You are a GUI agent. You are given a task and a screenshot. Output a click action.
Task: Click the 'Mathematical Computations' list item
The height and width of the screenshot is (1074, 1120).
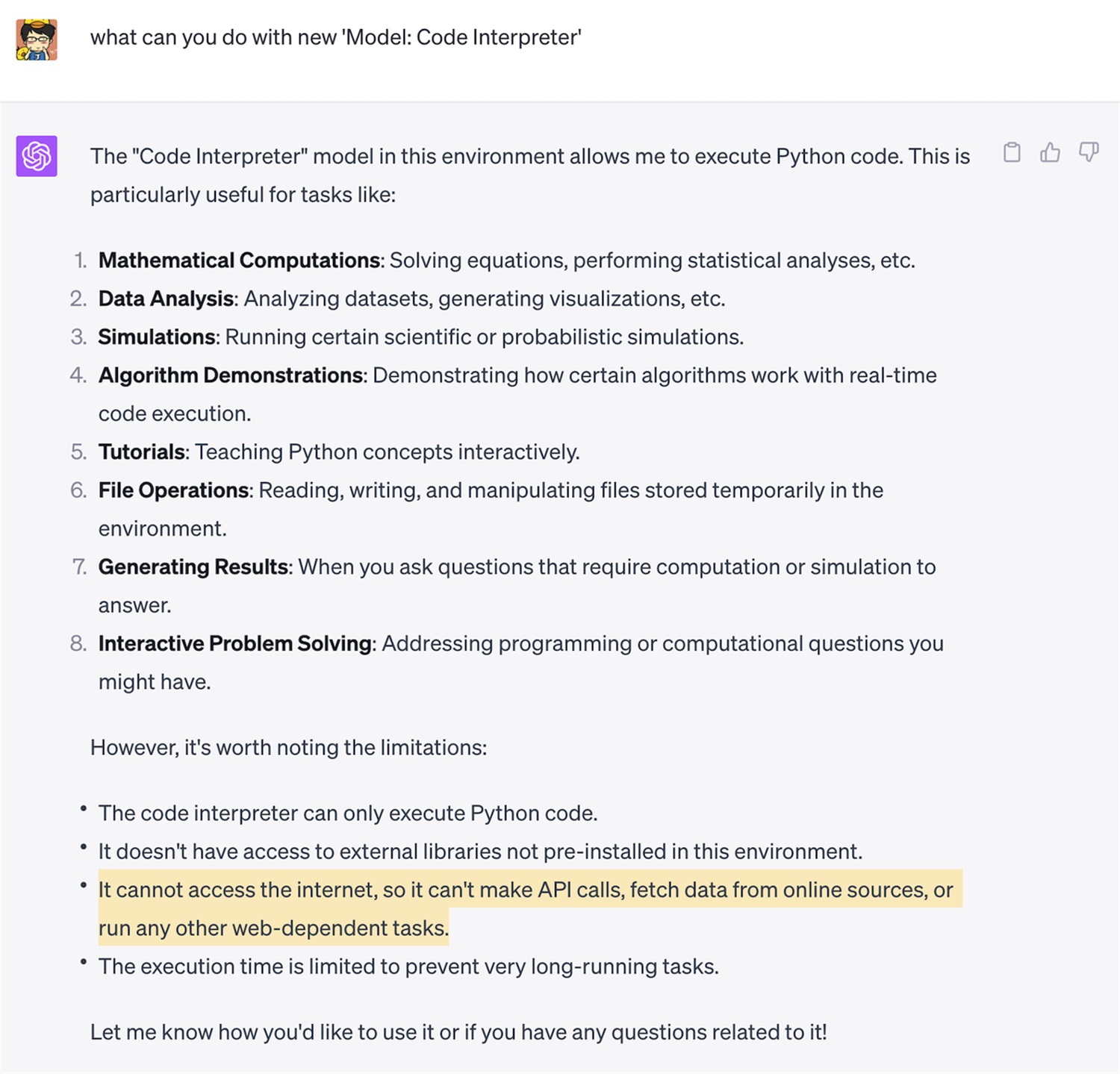pyautogui.click(x=507, y=260)
